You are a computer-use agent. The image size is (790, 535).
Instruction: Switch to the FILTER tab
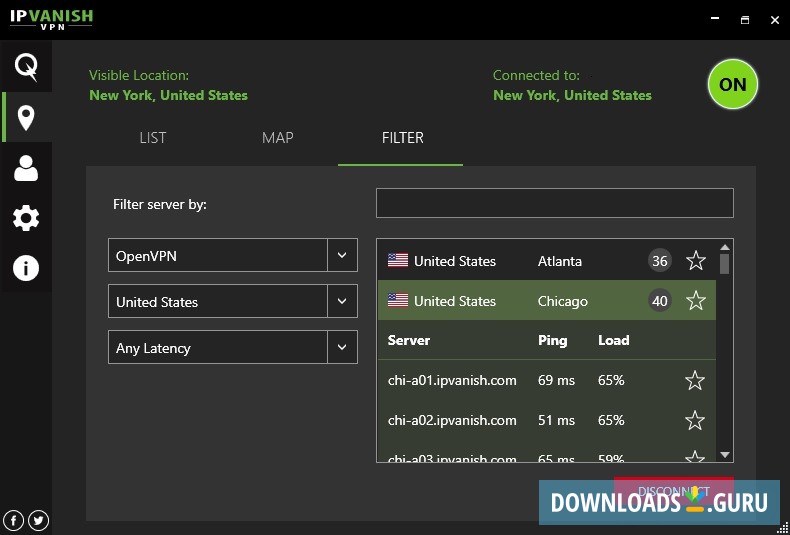(403, 138)
